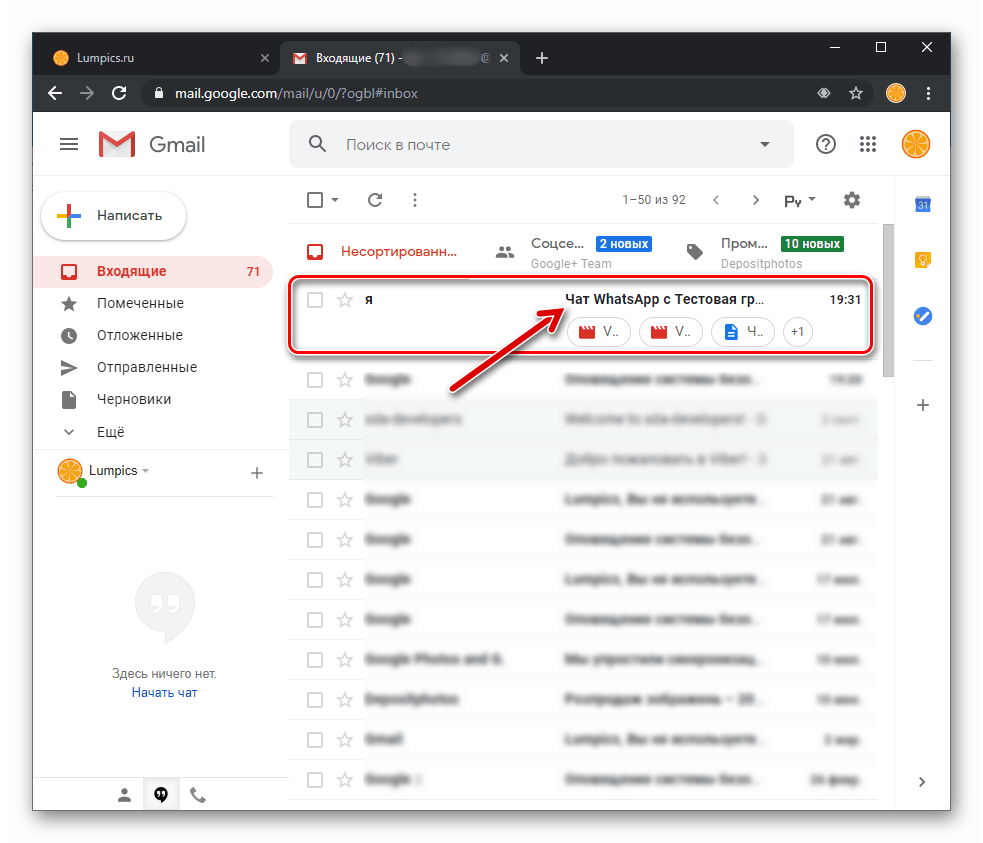This screenshot has width=983, height=843.
Task: Close the Lumpics.ru browser tab
Action: (265, 58)
